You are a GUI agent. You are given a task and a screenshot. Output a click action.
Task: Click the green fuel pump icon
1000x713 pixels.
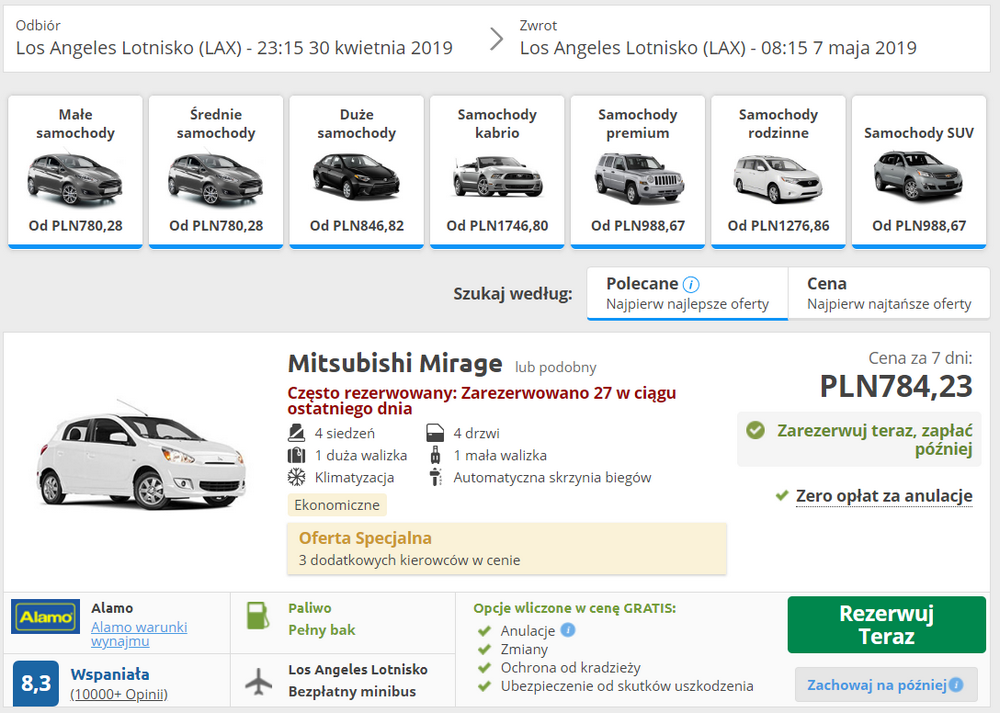(x=258, y=615)
